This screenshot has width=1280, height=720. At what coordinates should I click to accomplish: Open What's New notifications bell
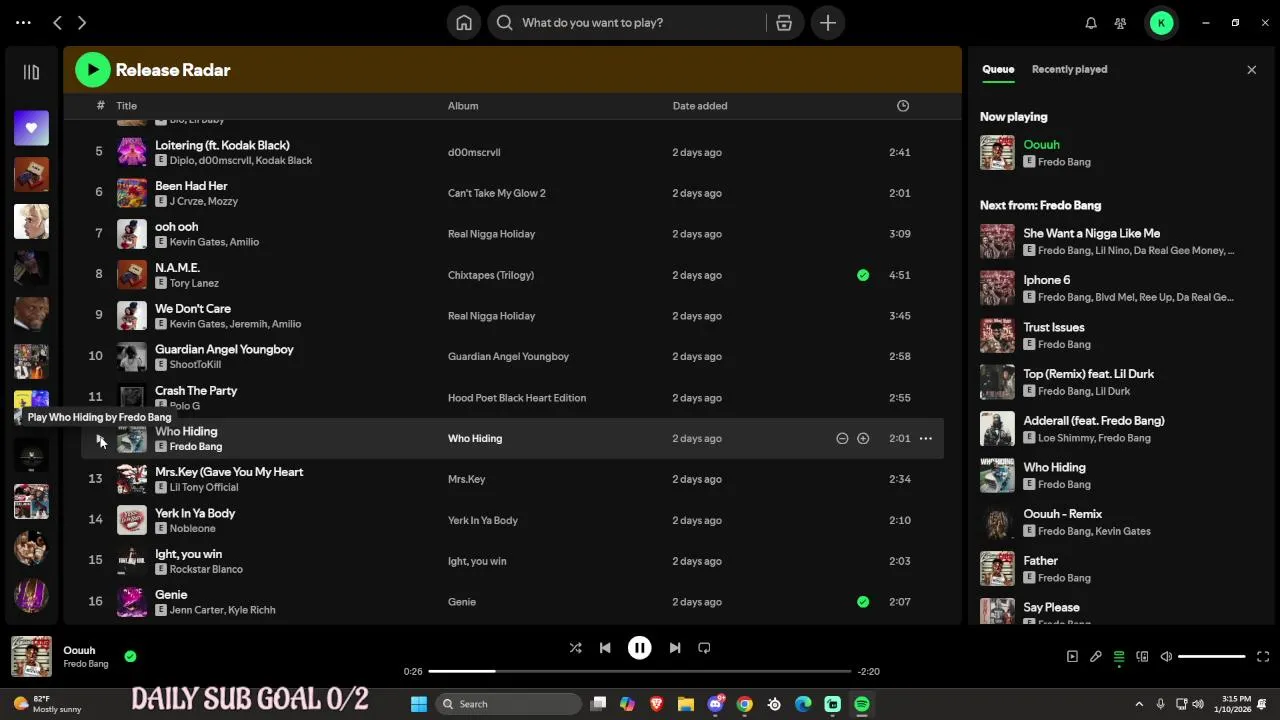coord(1091,22)
